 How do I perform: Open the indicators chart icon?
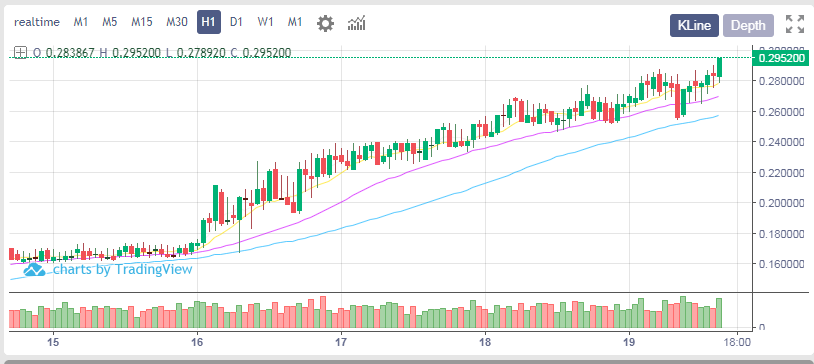click(x=357, y=23)
